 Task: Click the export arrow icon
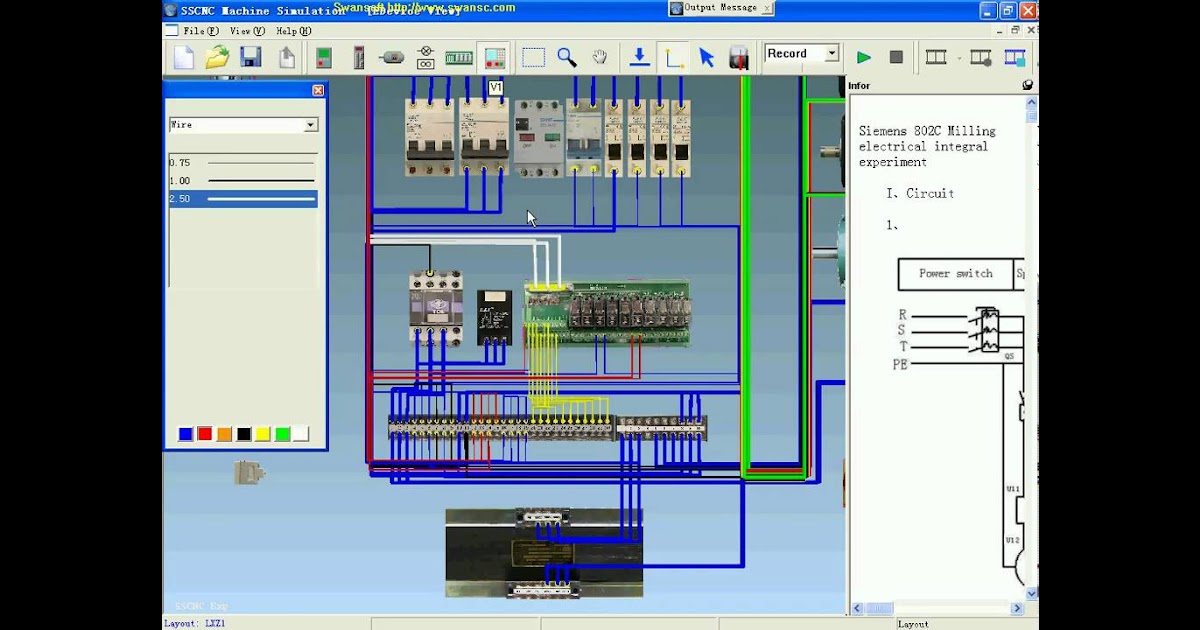pos(287,57)
